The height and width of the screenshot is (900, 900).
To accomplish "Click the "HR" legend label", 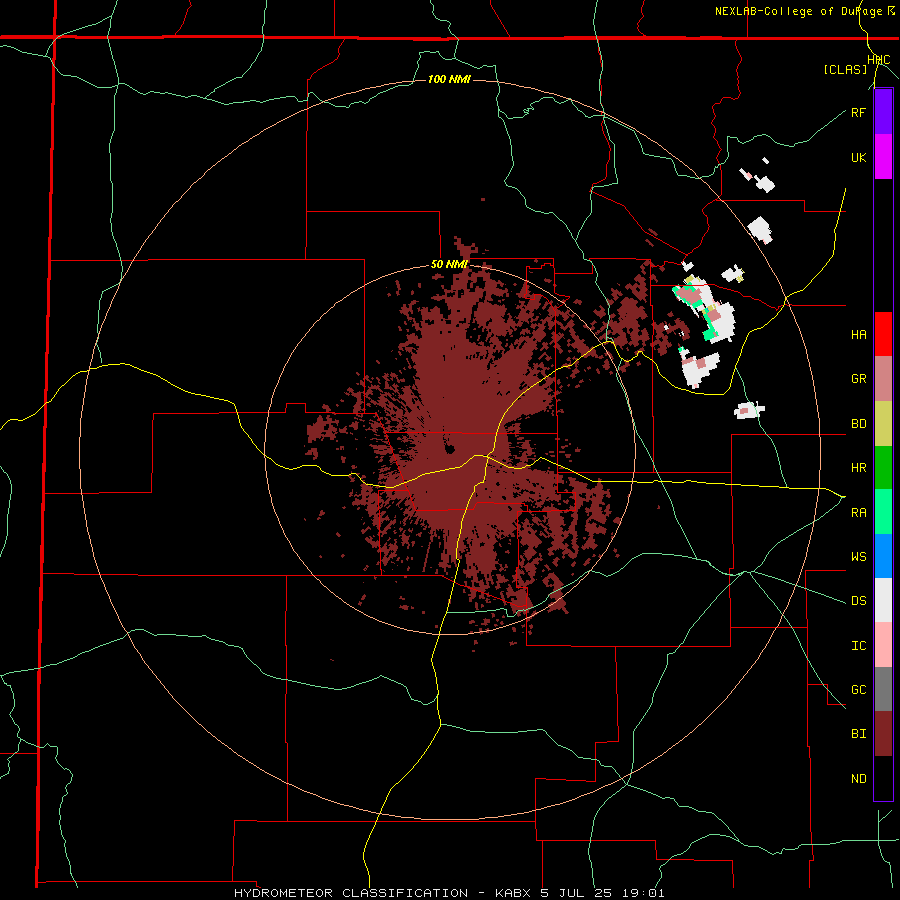I will (858, 468).
